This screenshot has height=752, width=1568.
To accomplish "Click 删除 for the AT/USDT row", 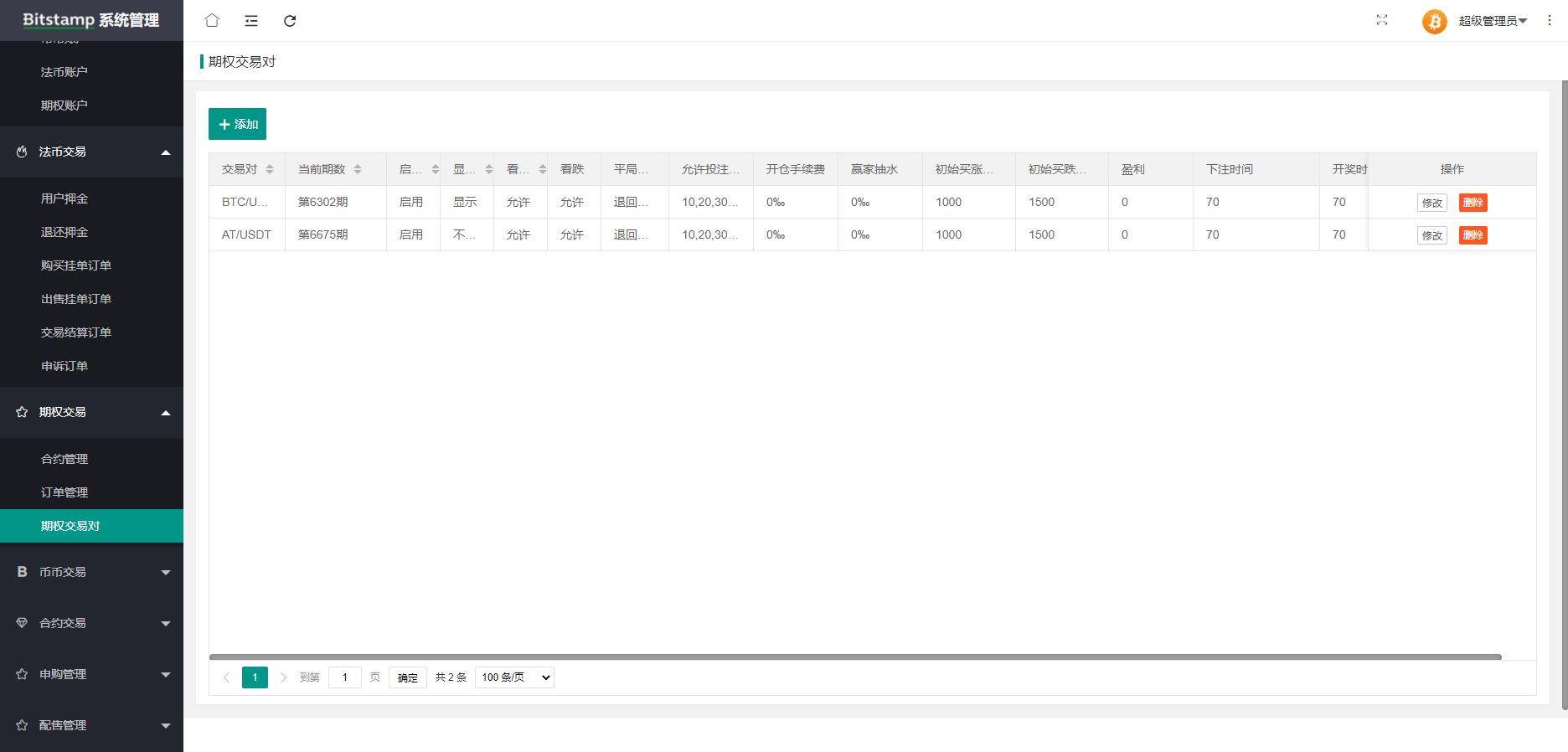I will 1473,235.
